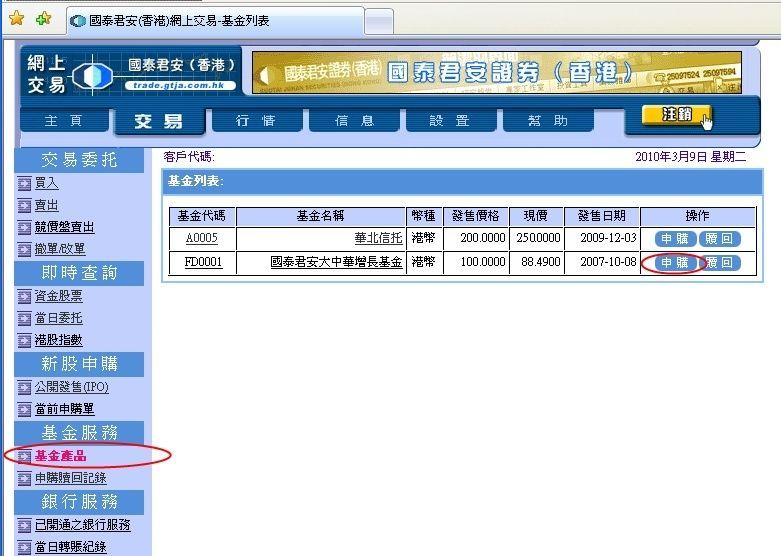The height and width of the screenshot is (556, 781).
Task: Click the current price 88.4900 cell
Action: pyautogui.click(x=536, y=262)
